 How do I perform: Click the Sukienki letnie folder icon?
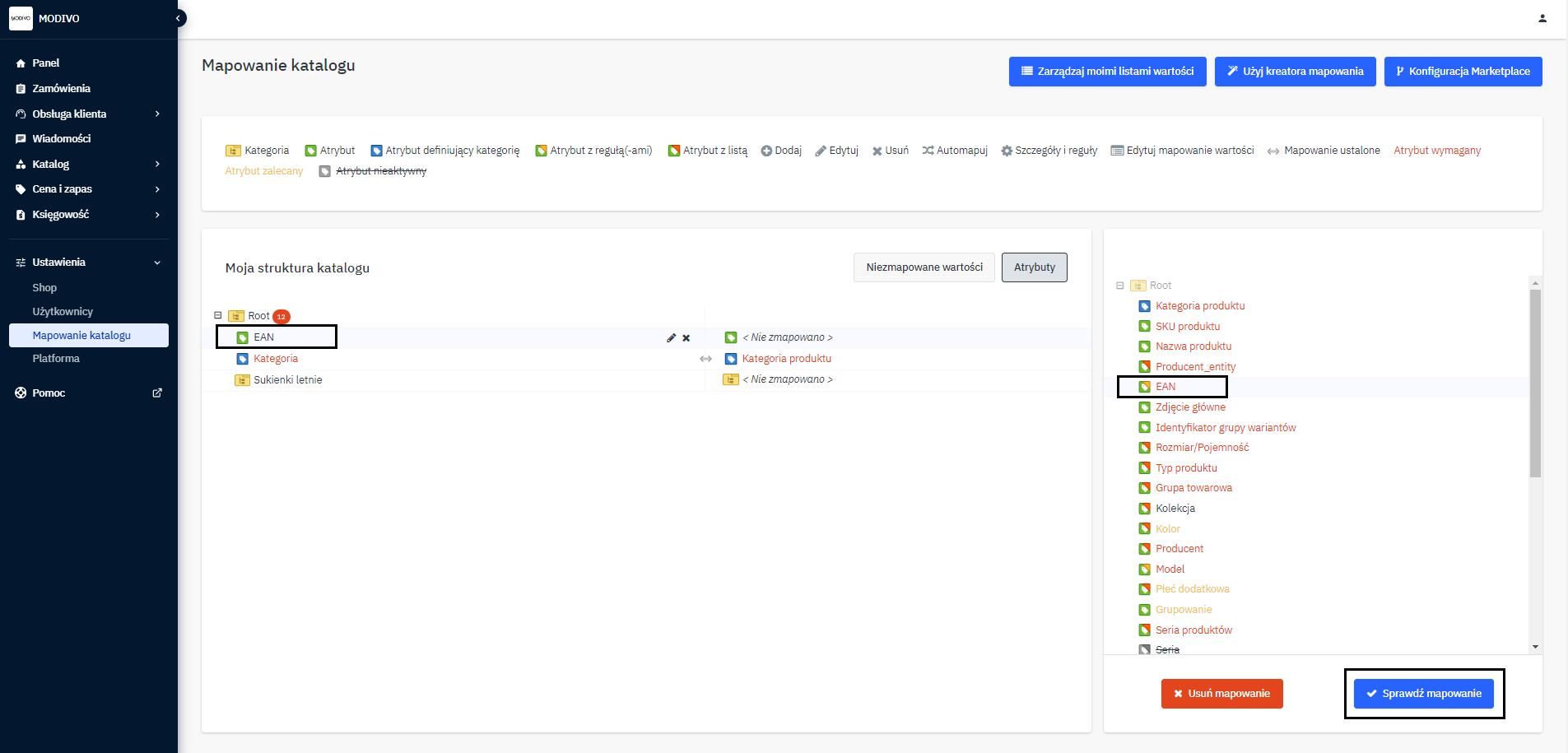click(242, 380)
